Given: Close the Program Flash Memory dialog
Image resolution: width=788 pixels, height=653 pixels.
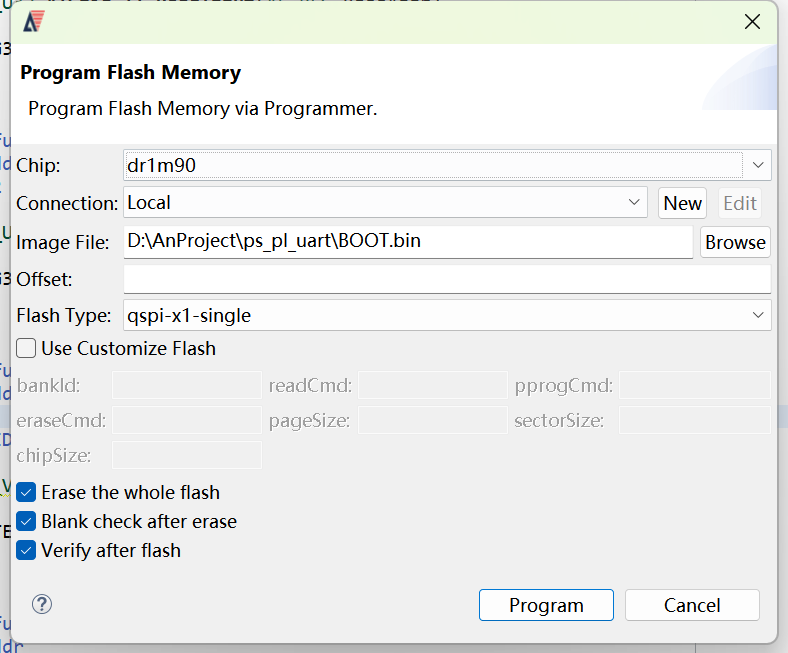Looking at the screenshot, I should tap(752, 22).
